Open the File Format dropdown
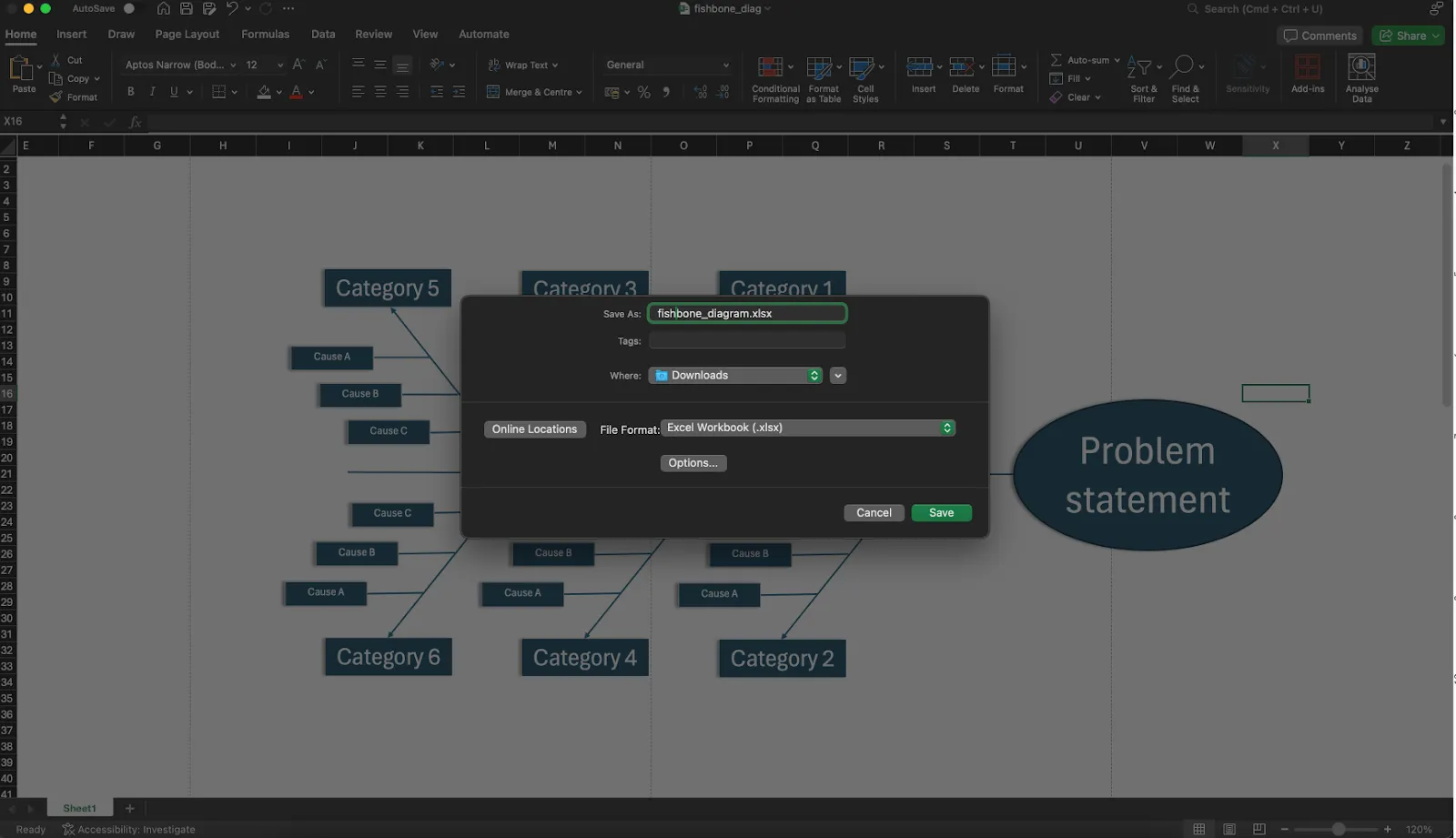 pyautogui.click(x=808, y=428)
